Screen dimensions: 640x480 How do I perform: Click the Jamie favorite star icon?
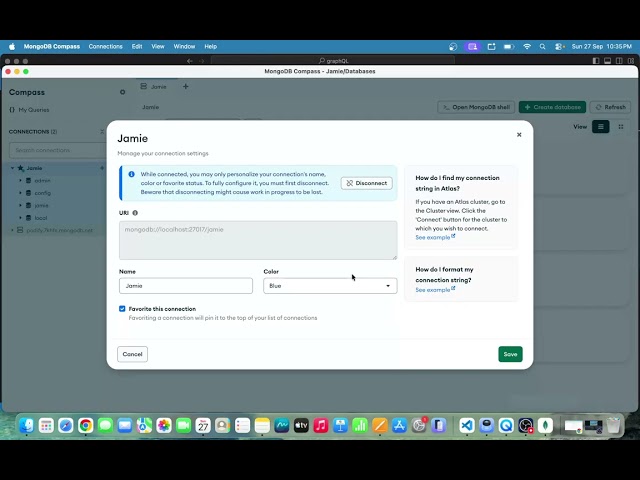click(x=21, y=168)
